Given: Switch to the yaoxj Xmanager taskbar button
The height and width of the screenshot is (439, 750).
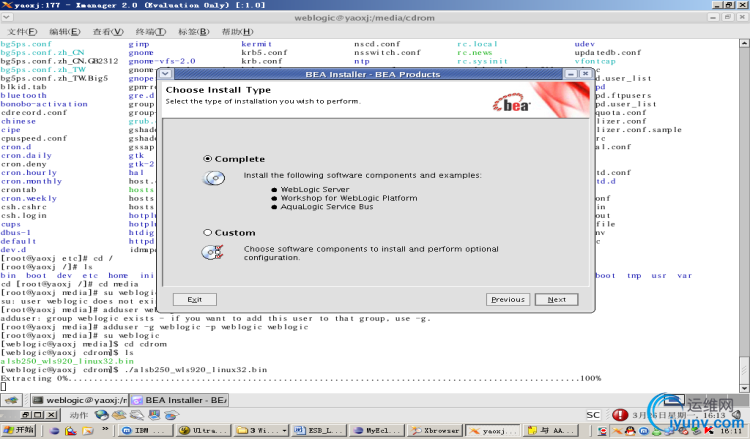Looking at the screenshot, I should (493, 430).
